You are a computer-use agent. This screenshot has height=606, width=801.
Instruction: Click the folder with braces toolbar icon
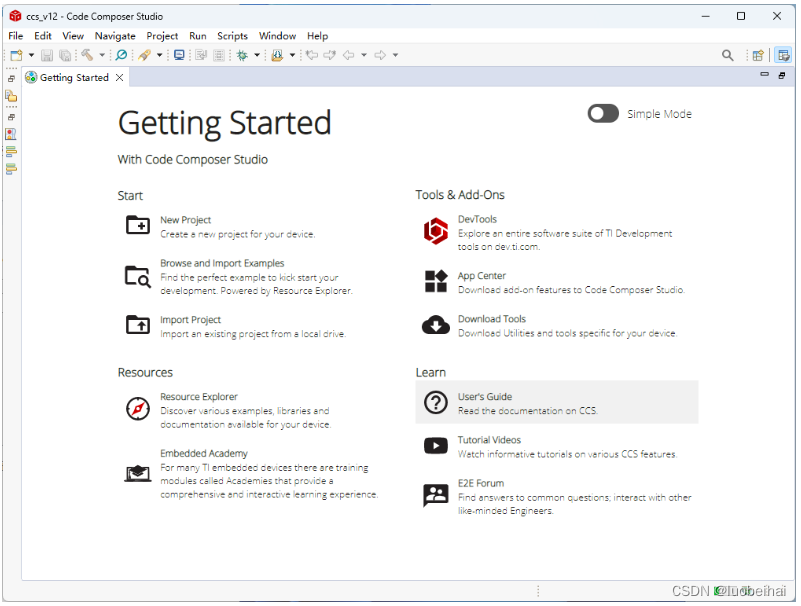tap(277, 55)
